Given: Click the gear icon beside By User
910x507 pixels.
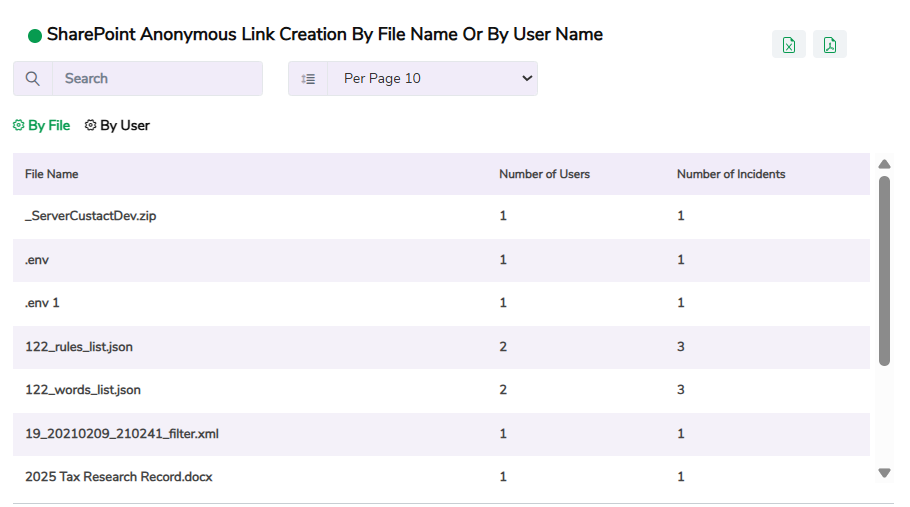Looking at the screenshot, I should click(90, 126).
